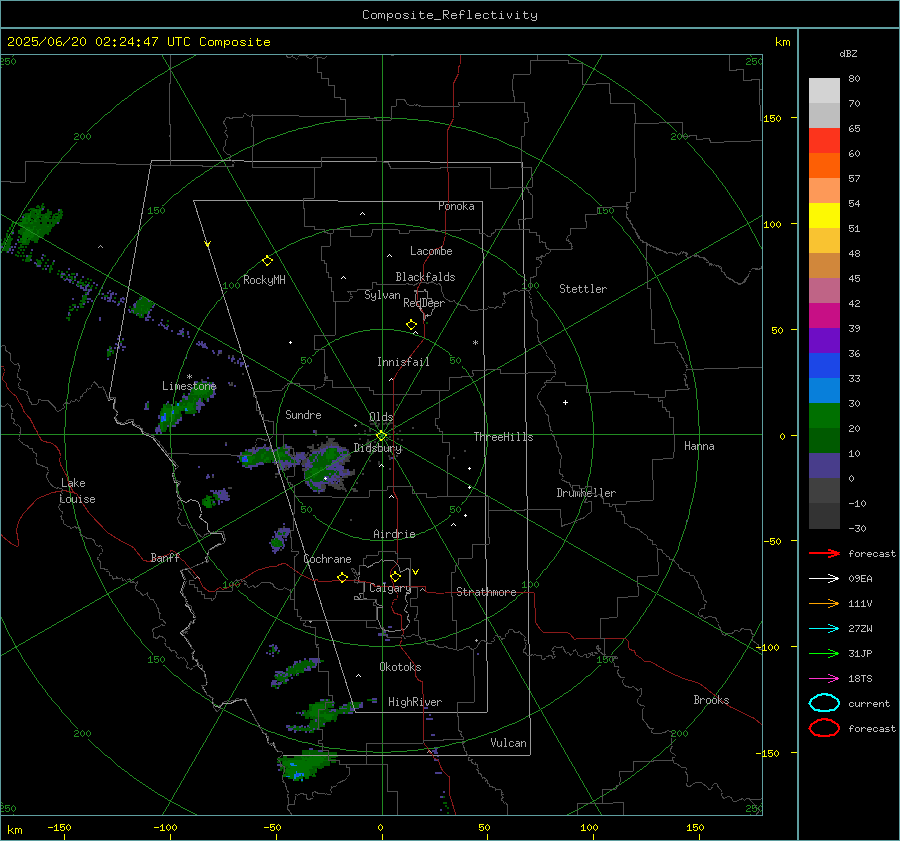The width and height of the screenshot is (900, 841).
Task: Click the yellow diamond marker beside RockyMH
Action: click(x=267, y=261)
